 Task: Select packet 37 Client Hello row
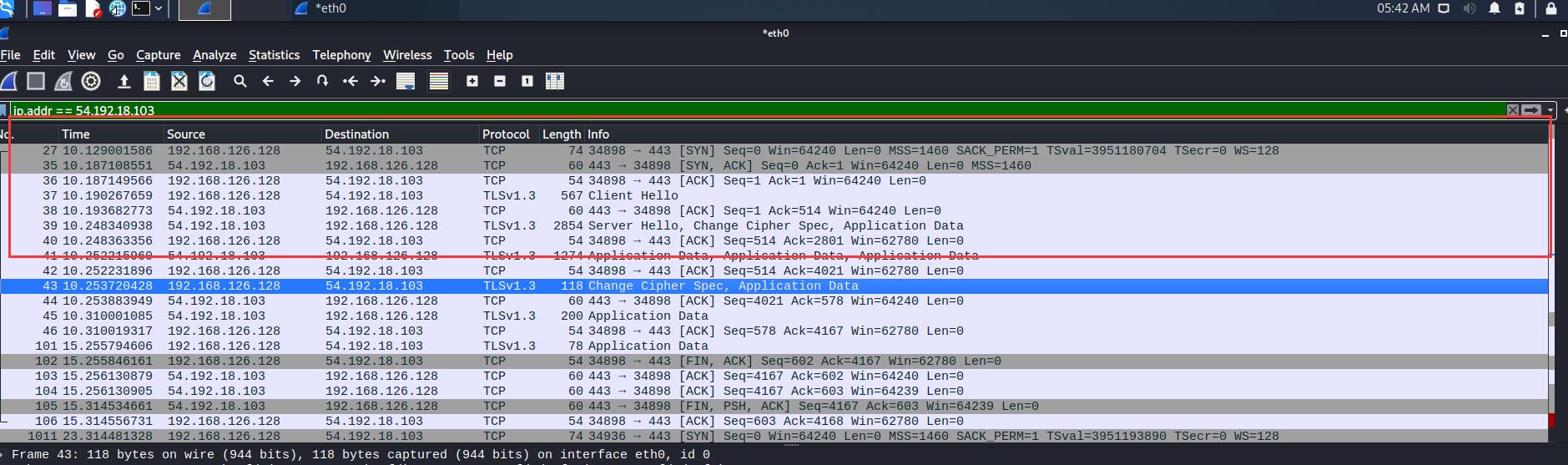(584, 196)
